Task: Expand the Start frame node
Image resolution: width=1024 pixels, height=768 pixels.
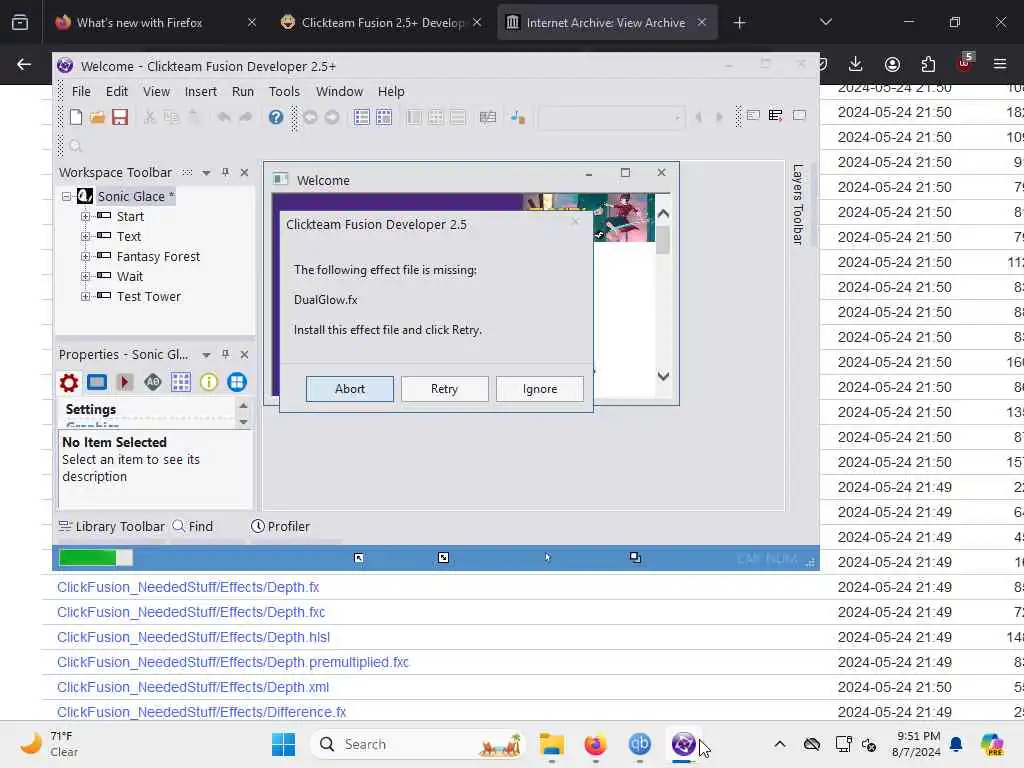Action: point(86,216)
